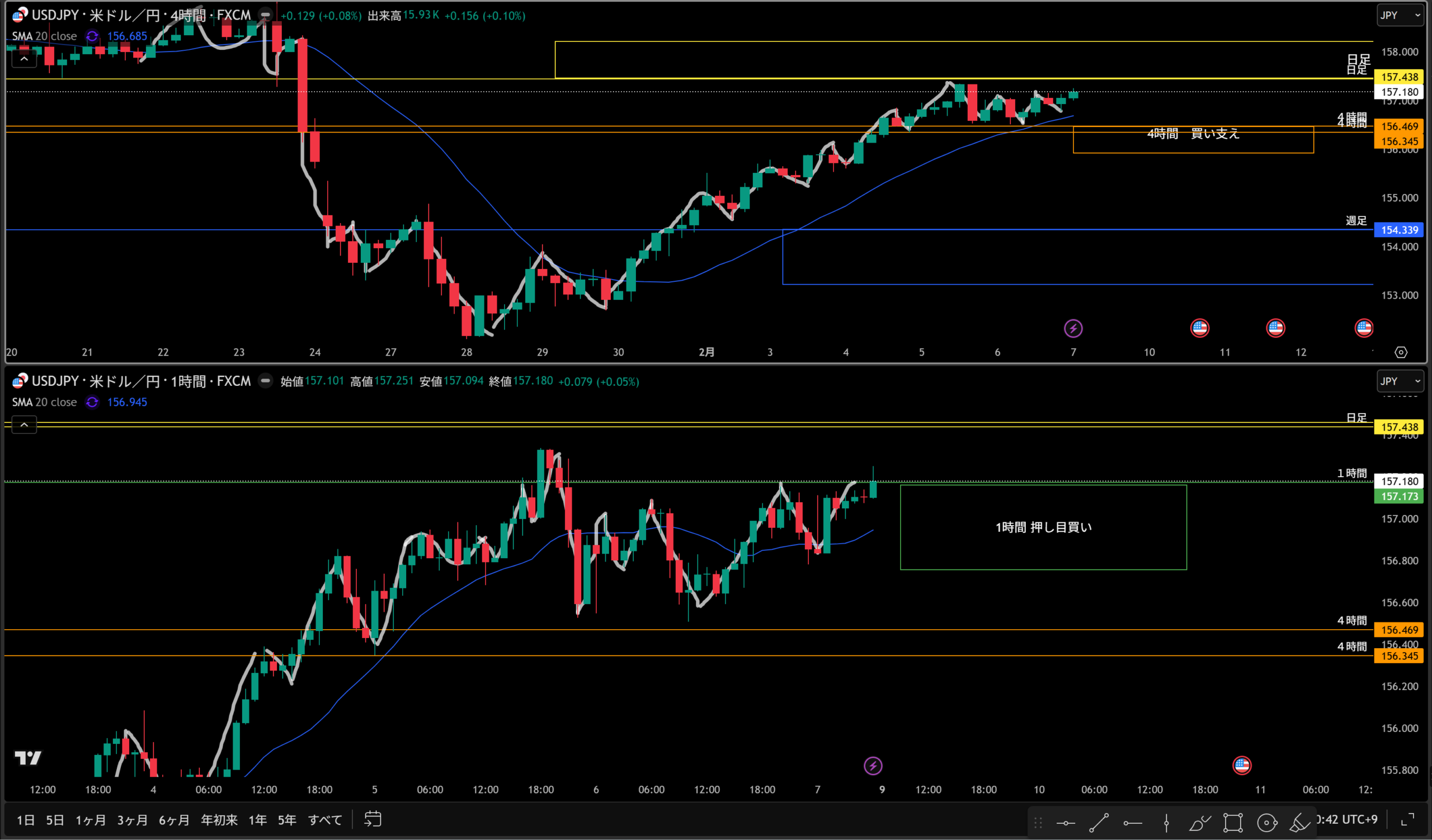Click the すべて range button
The image size is (1432, 840).
[x=325, y=819]
